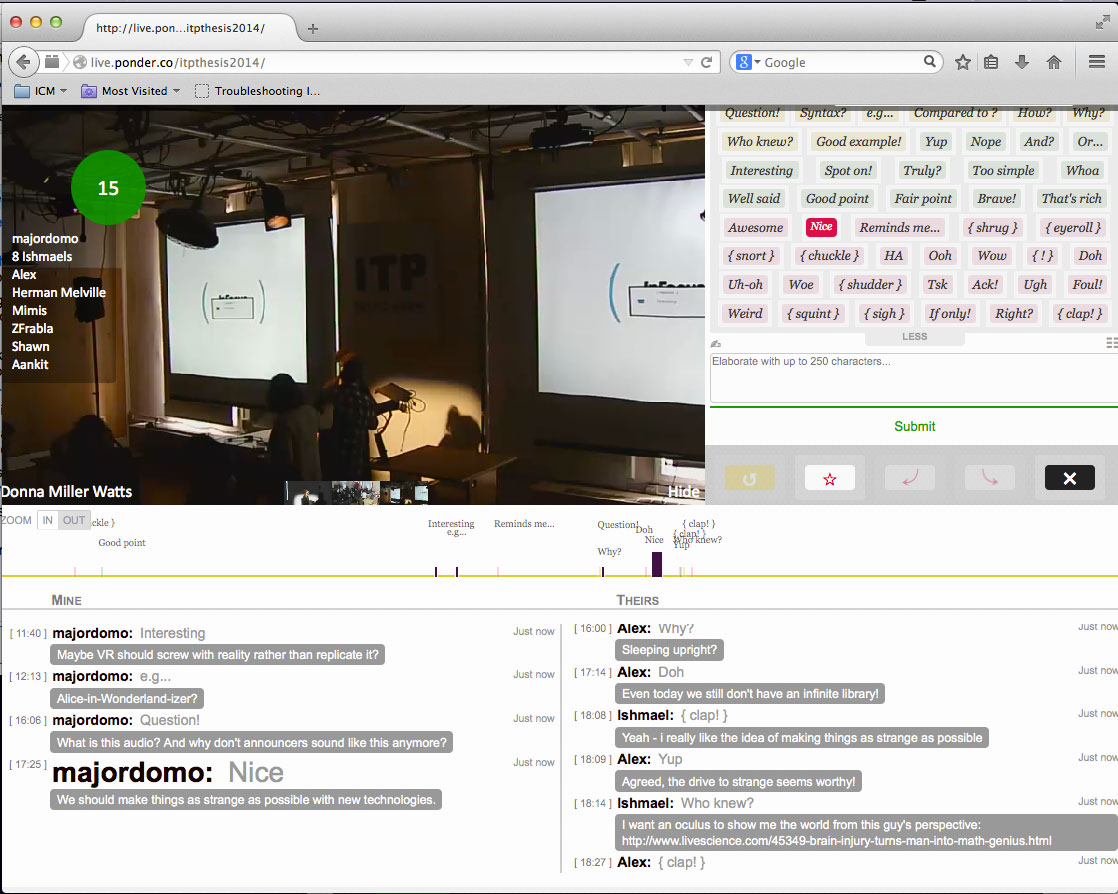The height and width of the screenshot is (894, 1118).
Task: Submit the response
Action: 914,426
